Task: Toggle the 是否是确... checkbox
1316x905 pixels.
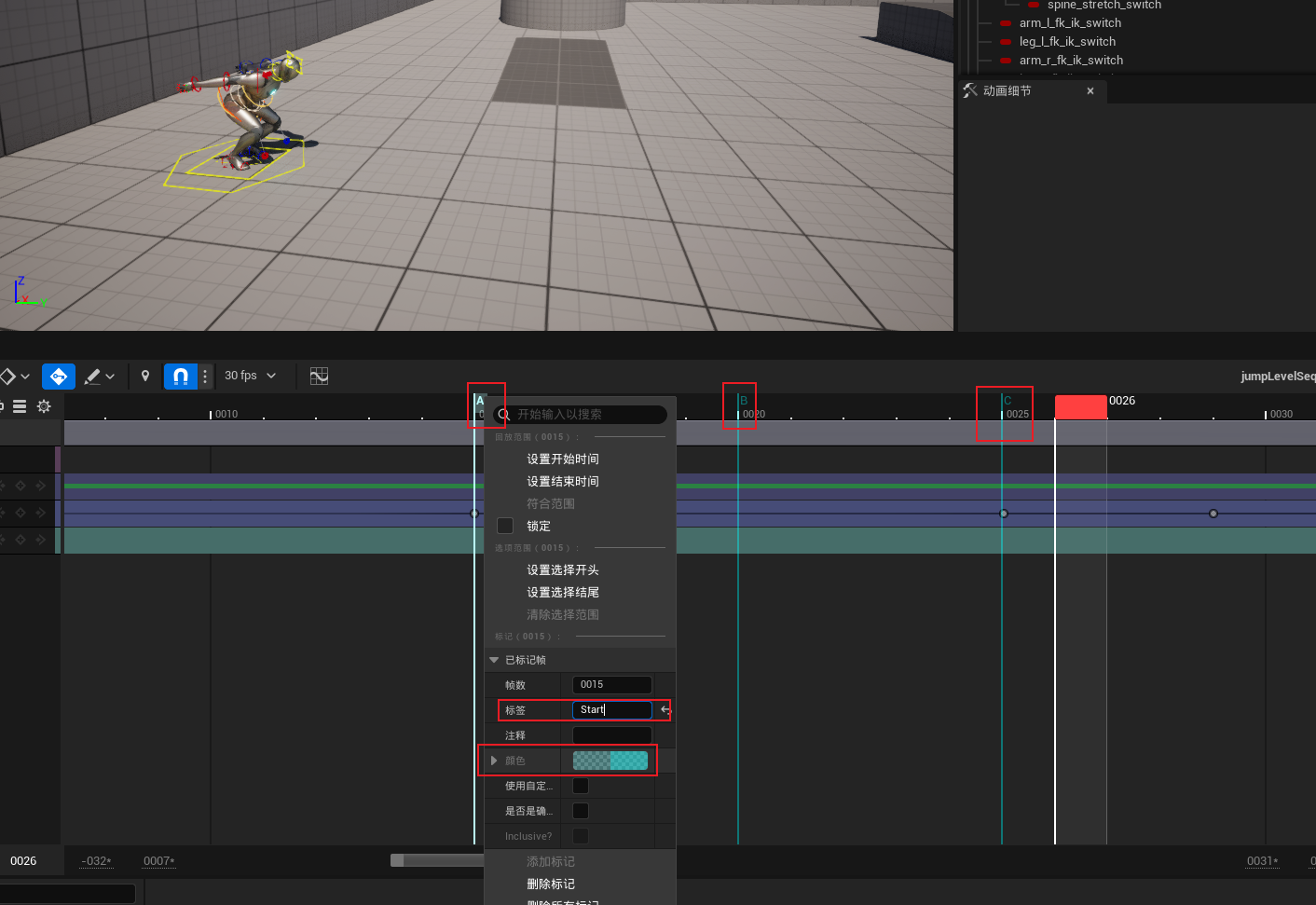Action: [581, 811]
